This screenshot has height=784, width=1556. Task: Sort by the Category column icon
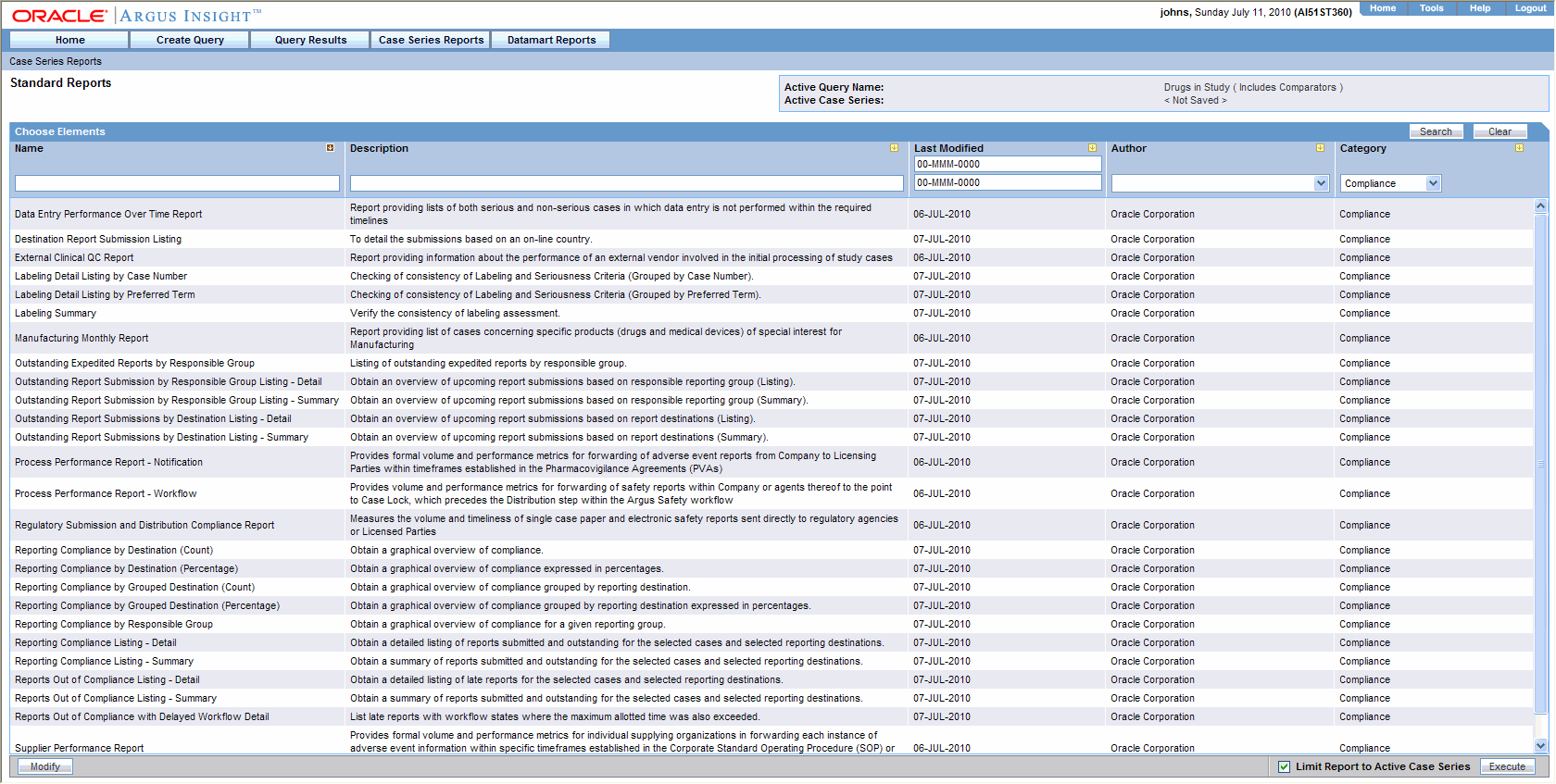1519,148
